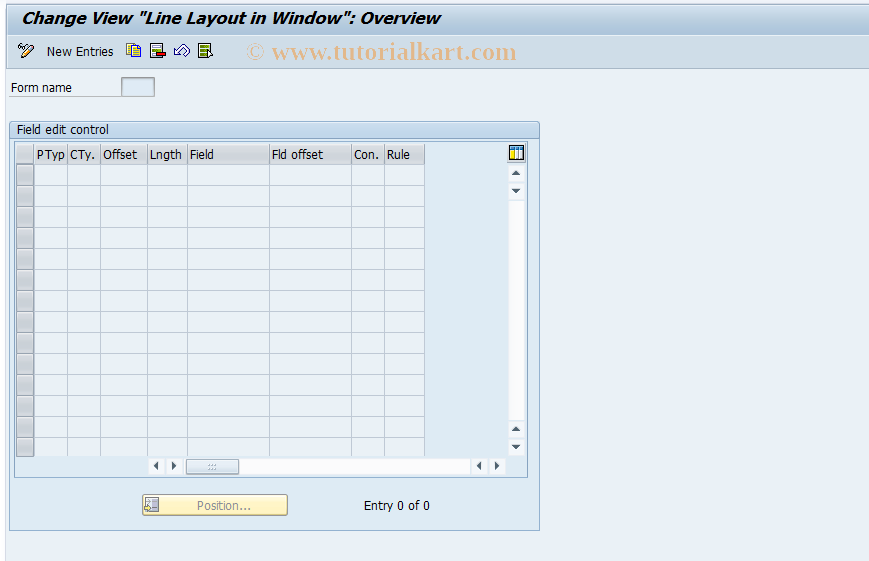Click the first empty cell under the Field column
Image resolution: width=869 pixels, height=561 pixels.
click(x=228, y=175)
